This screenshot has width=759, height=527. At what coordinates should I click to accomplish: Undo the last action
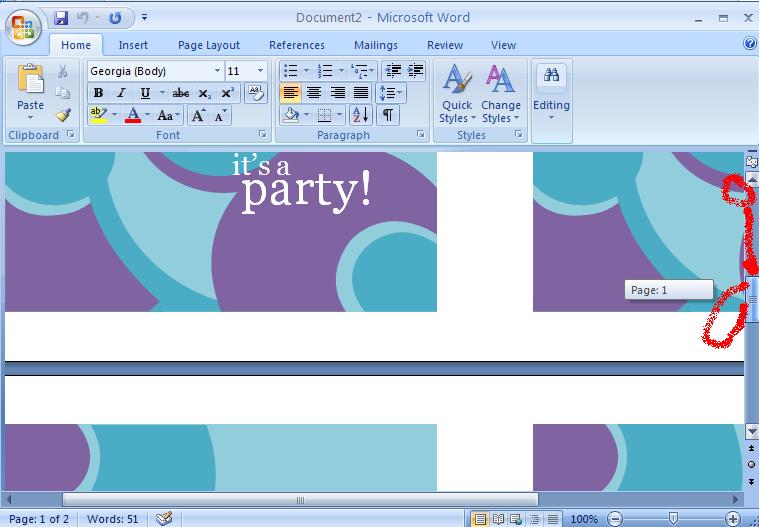(83, 18)
